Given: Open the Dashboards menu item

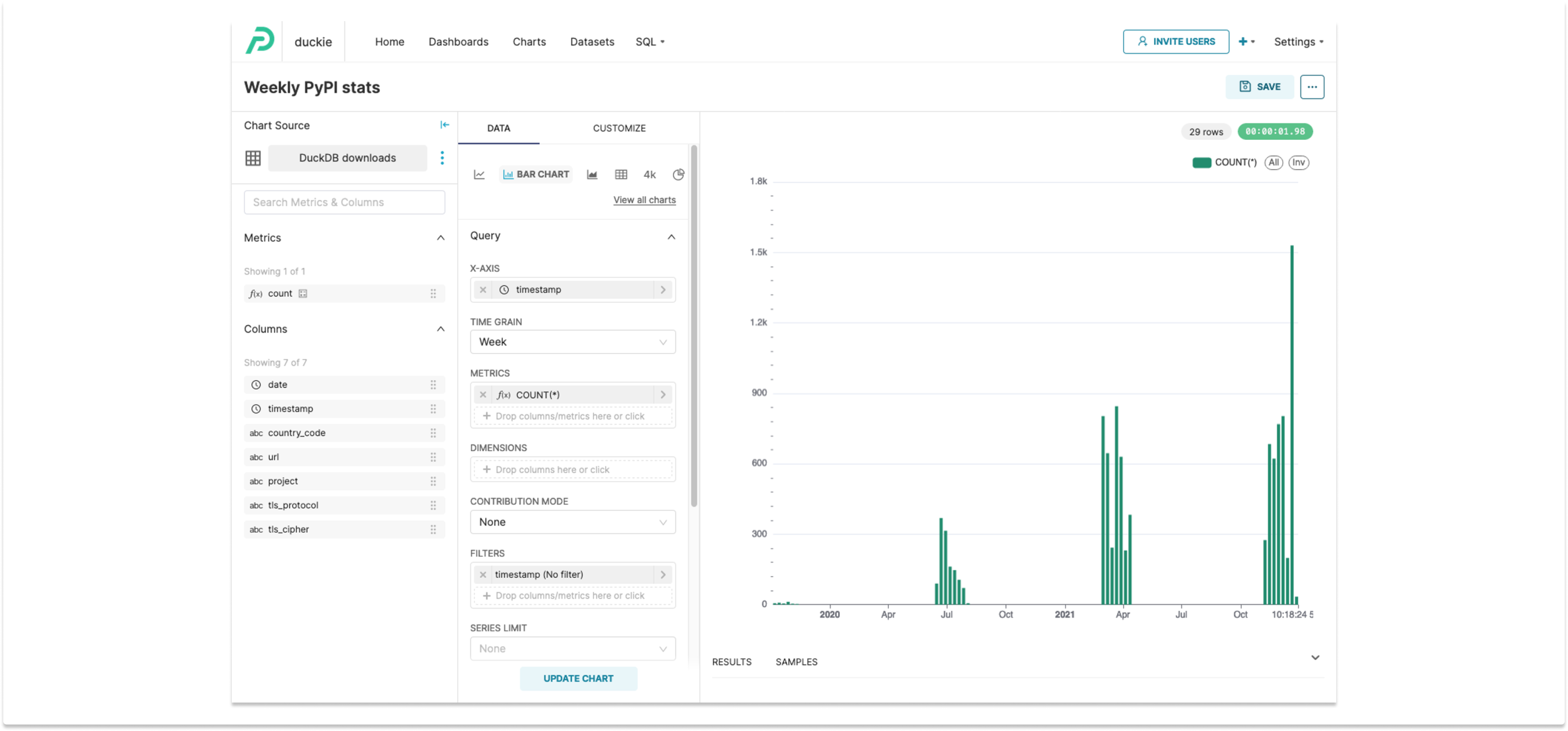Looking at the screenshot, I should (458, 42).
